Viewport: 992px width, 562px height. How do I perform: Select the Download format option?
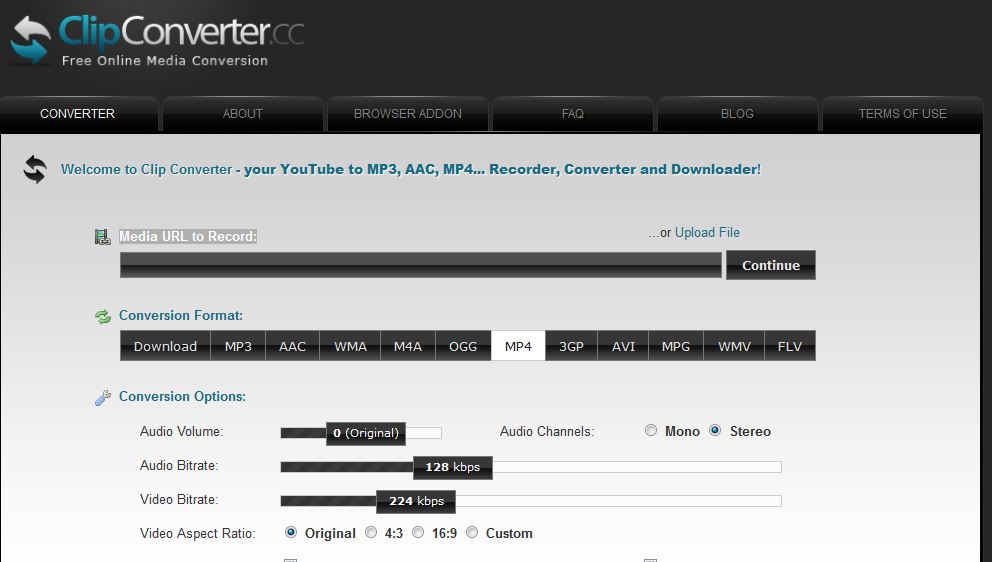[x=165, y=346]
